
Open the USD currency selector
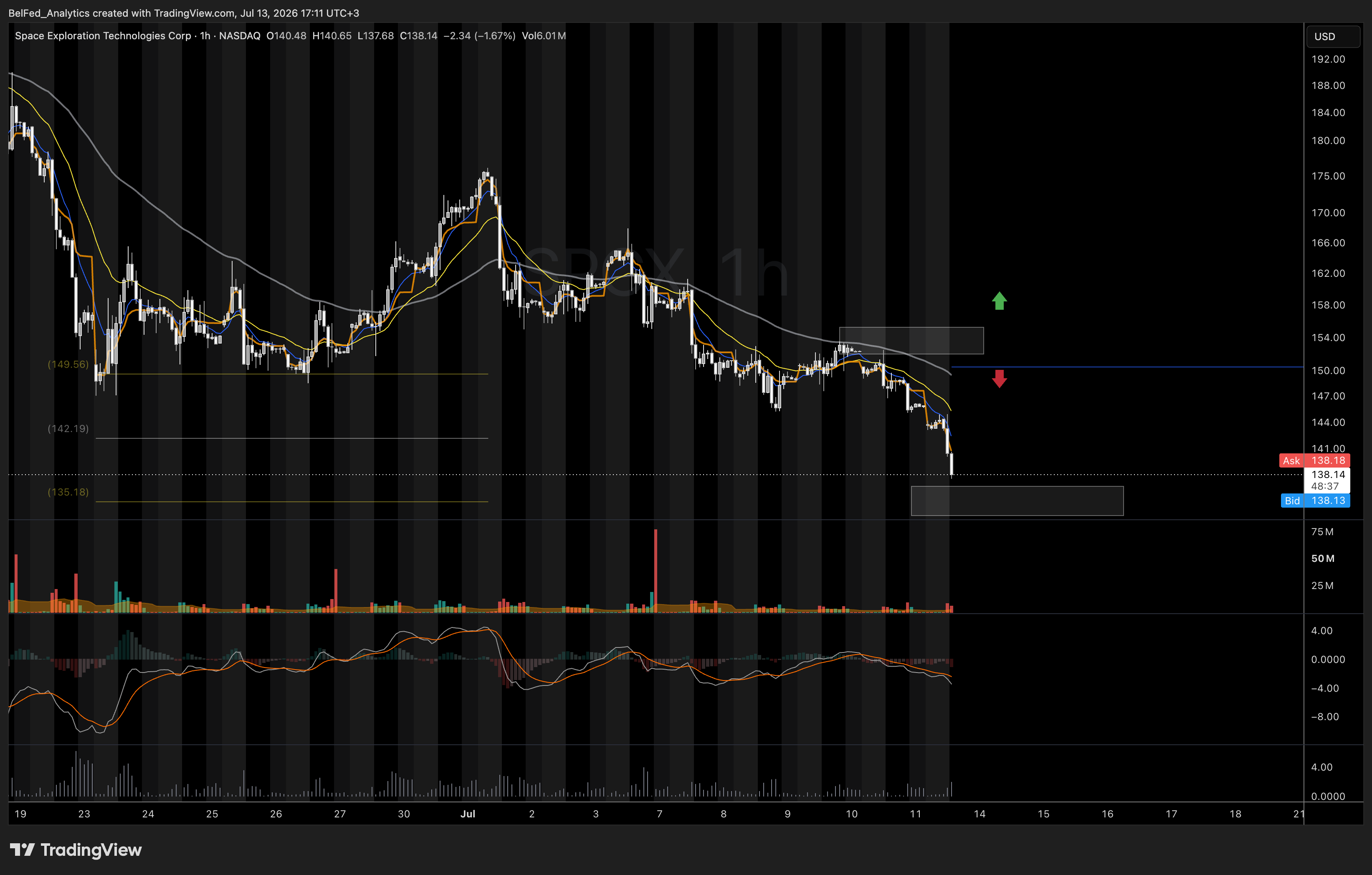point(1333,36)
